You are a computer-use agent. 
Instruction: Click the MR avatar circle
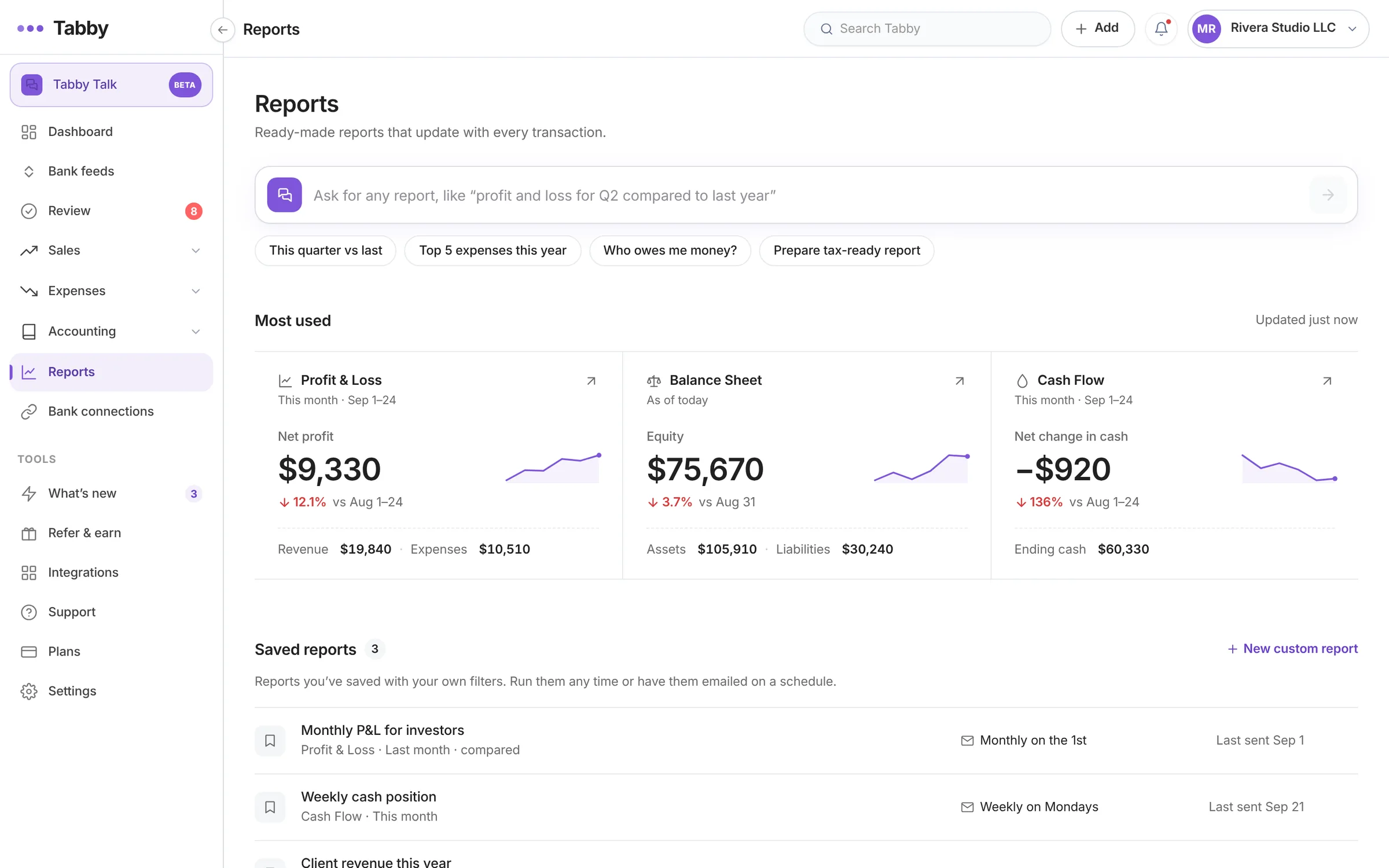tap(1206, 28)
